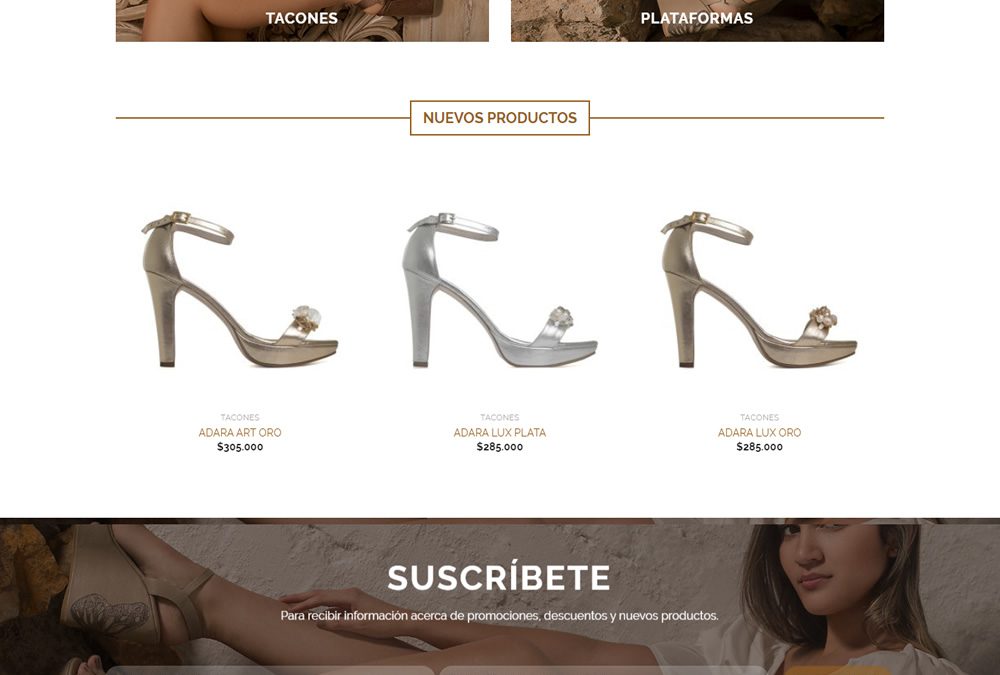Viewport: 1000px width, 675px height.
Task: View the Adara Lux Oro shoe image
Action: (759, 289)
